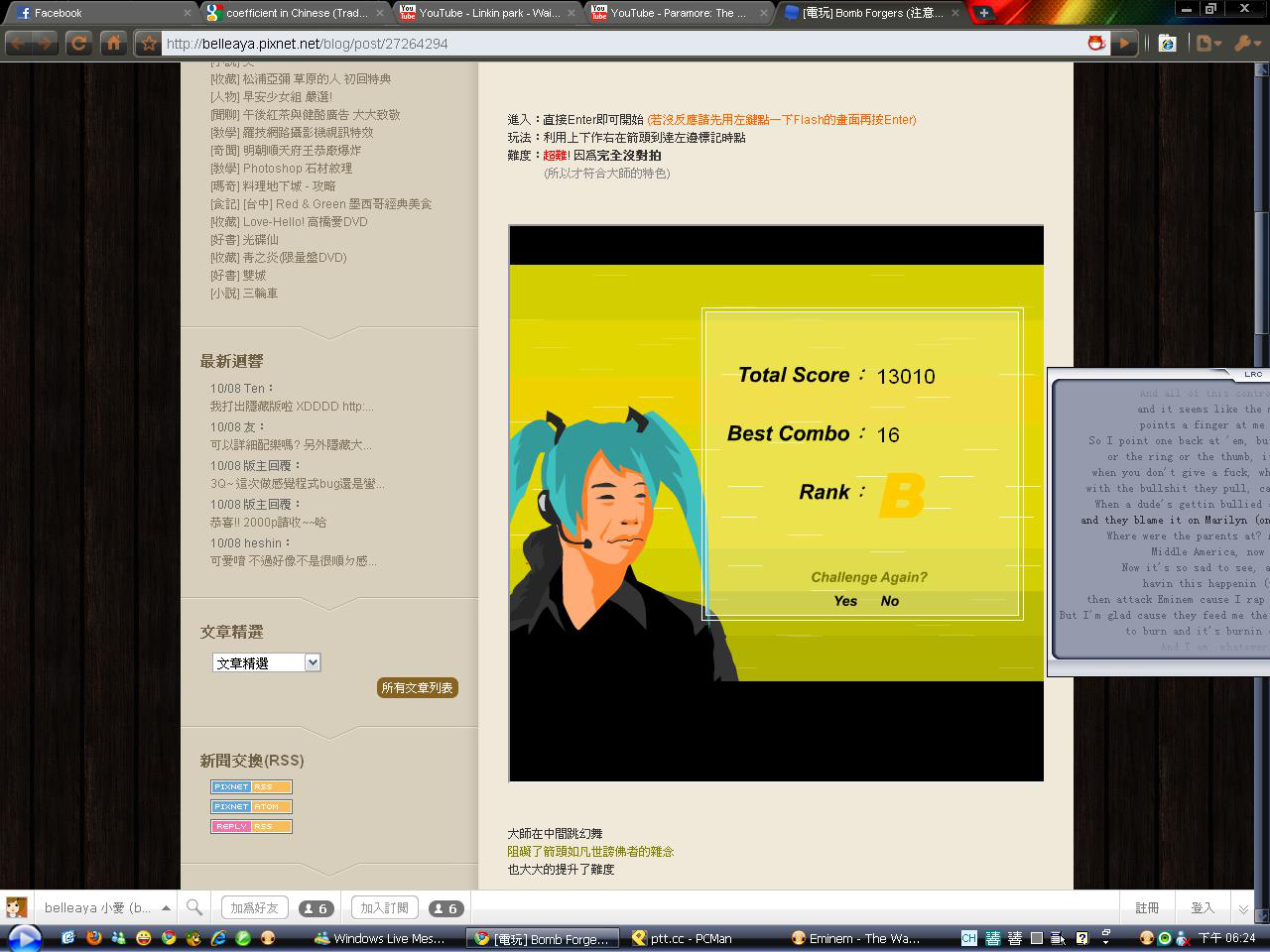Viewport: 1270px width, 952px height.
Task: Open the heshin comment 可愛唷 不過好像不是很順
Action: pyautogui.click(x=294, y=561)
